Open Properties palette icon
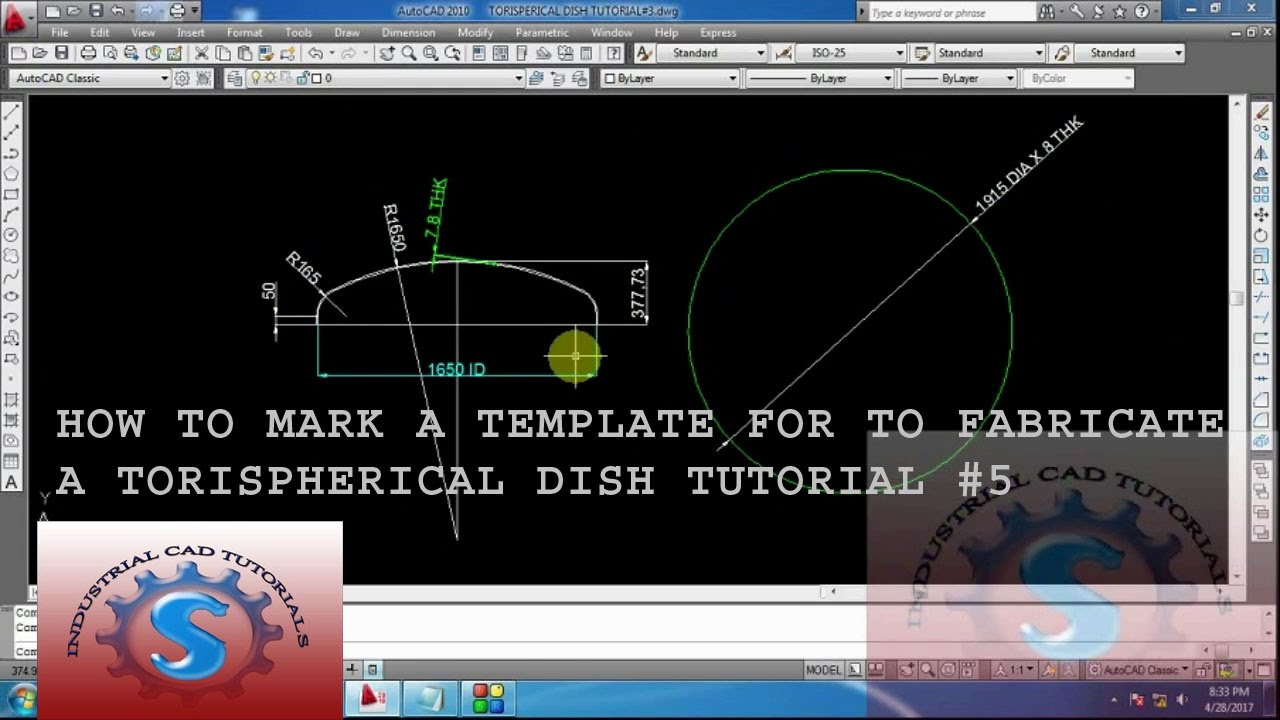The image size is (1280, 720). pos(478,53)
